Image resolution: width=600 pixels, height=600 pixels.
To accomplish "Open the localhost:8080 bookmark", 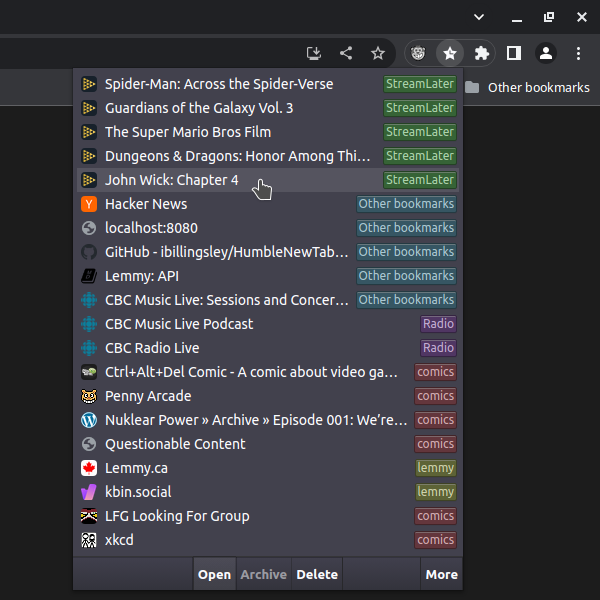I will pos(268,228).
